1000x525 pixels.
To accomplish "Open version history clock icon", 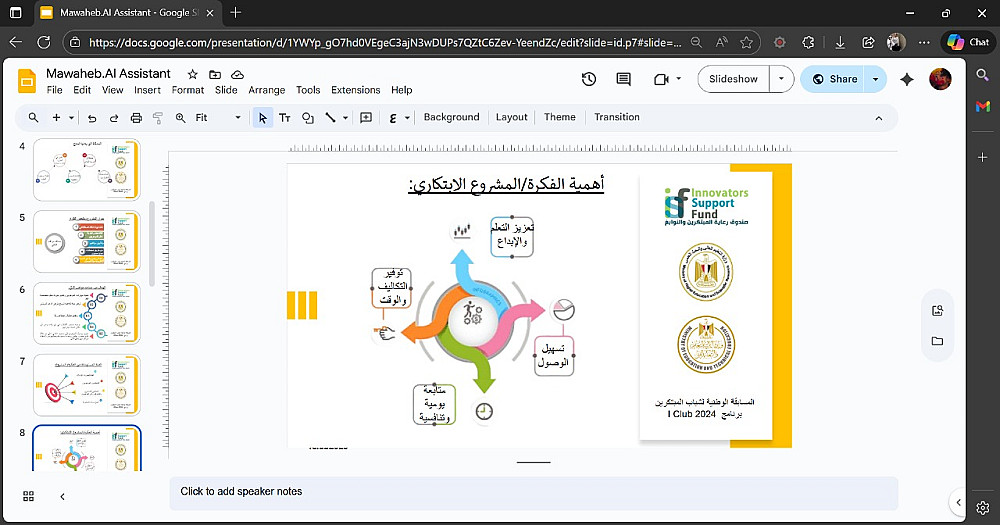I will [x=589, y=79].
